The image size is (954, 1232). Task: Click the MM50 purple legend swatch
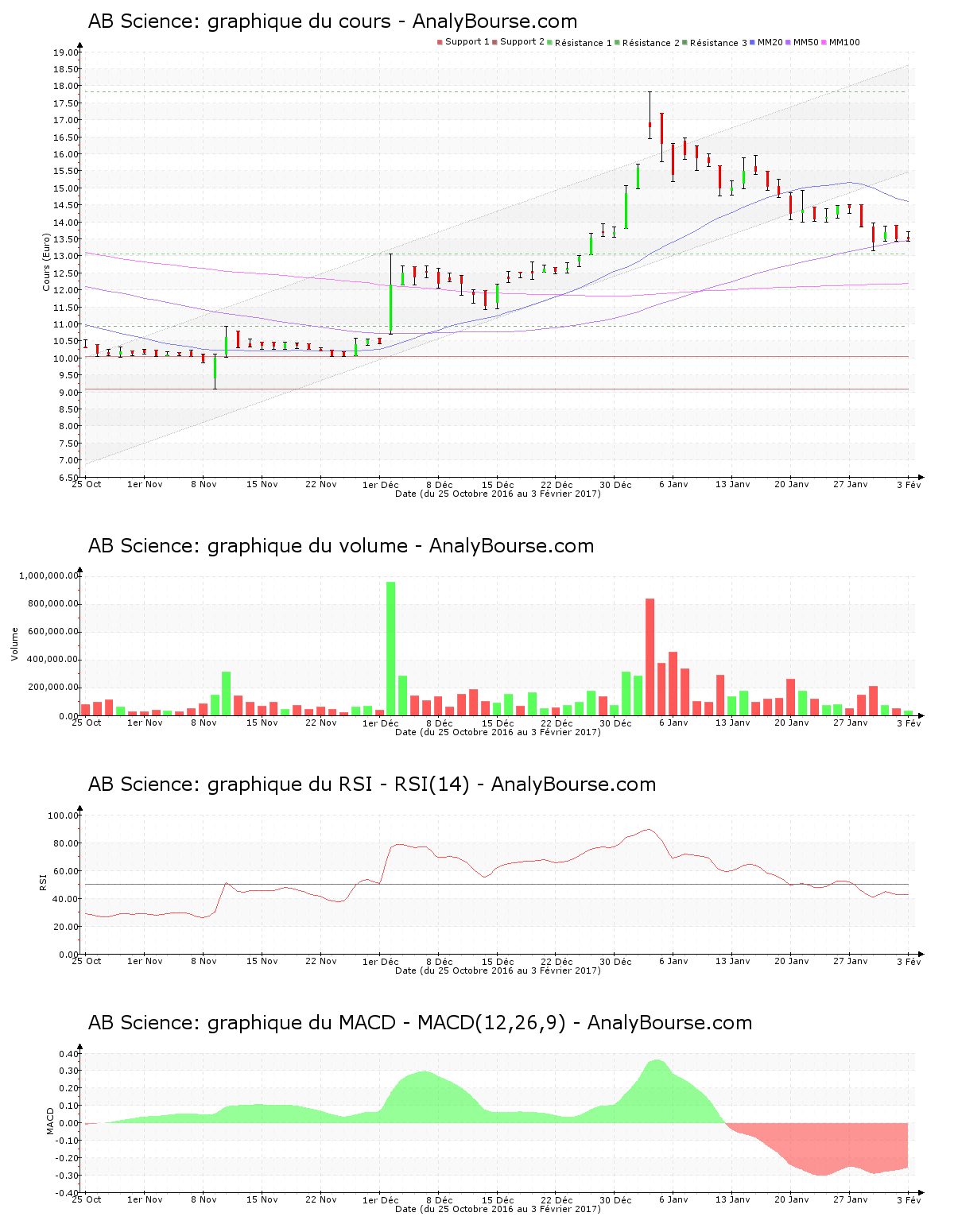788,42
